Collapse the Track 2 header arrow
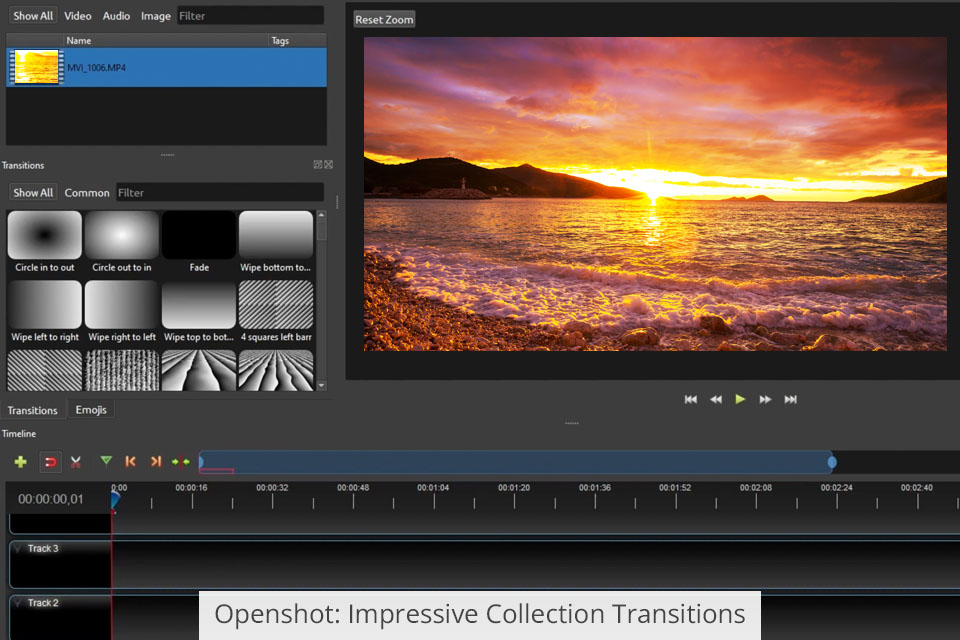The image size is (960, 640). [18, 603]
